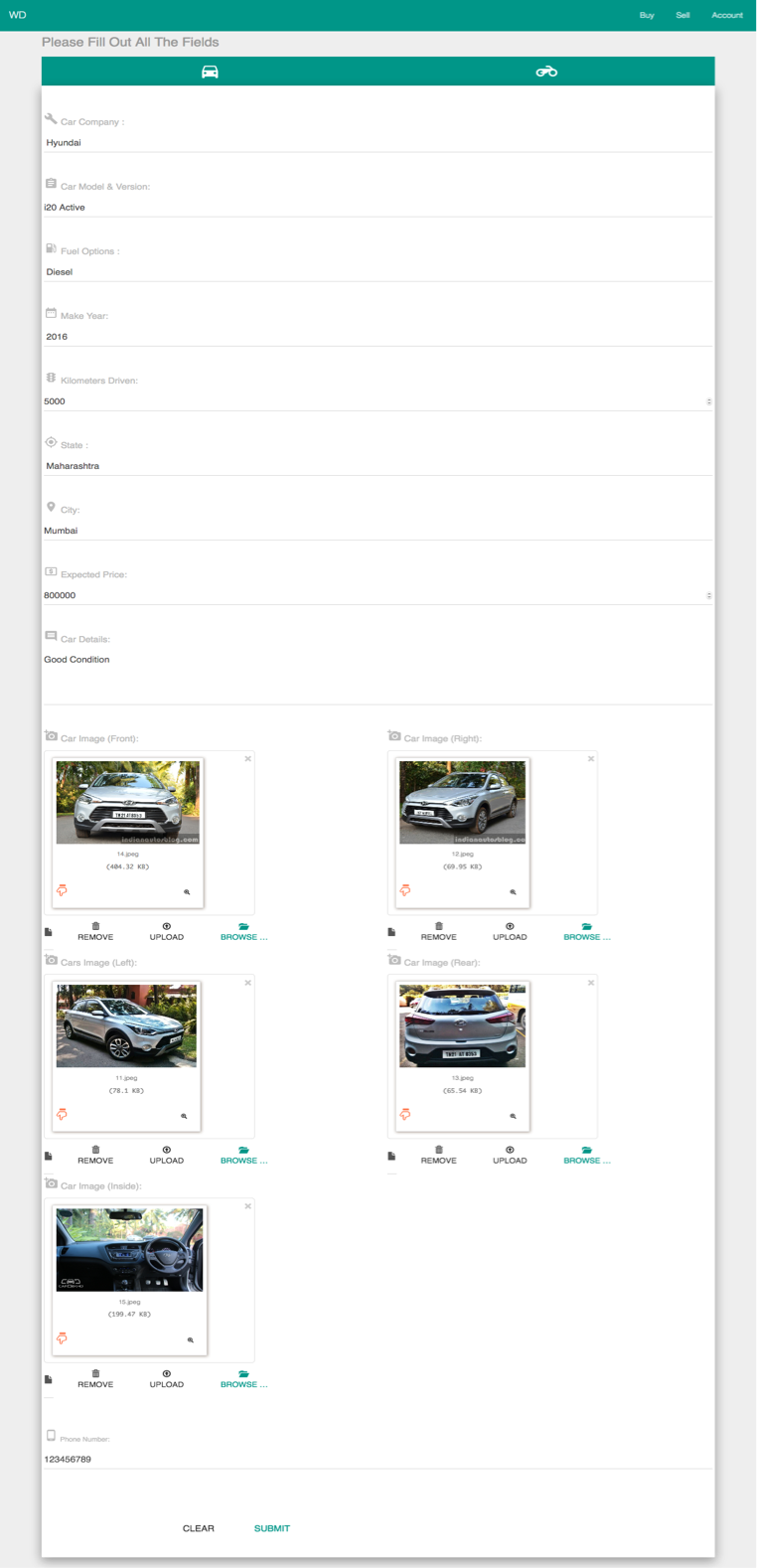
Task: Open the Account menu in header
Action: [727, 15]
